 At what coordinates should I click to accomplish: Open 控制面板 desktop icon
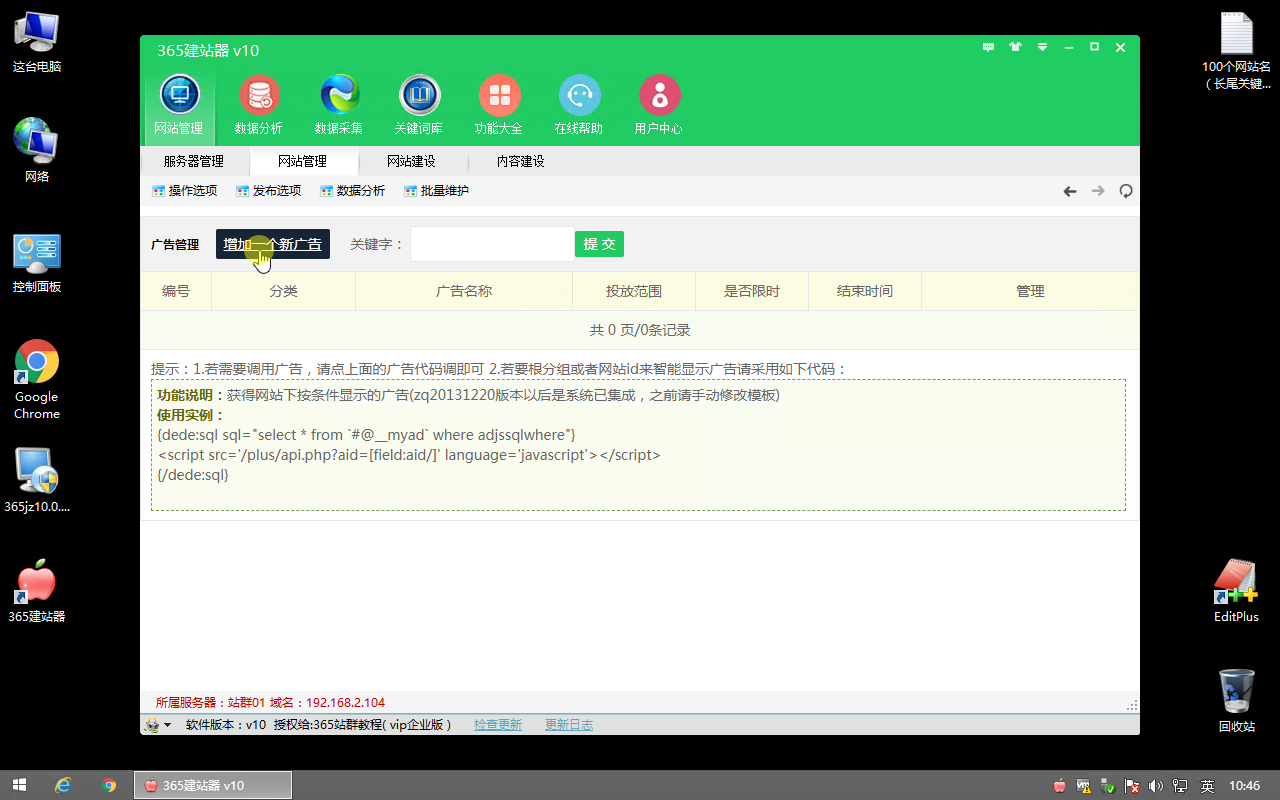click(37, 263)
